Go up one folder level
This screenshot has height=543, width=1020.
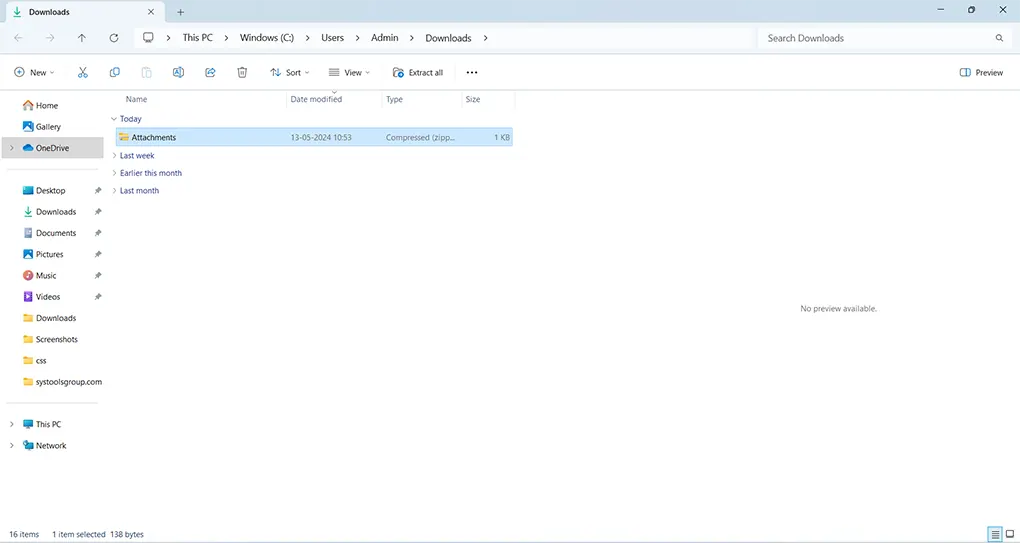click(x=82, y=38)
